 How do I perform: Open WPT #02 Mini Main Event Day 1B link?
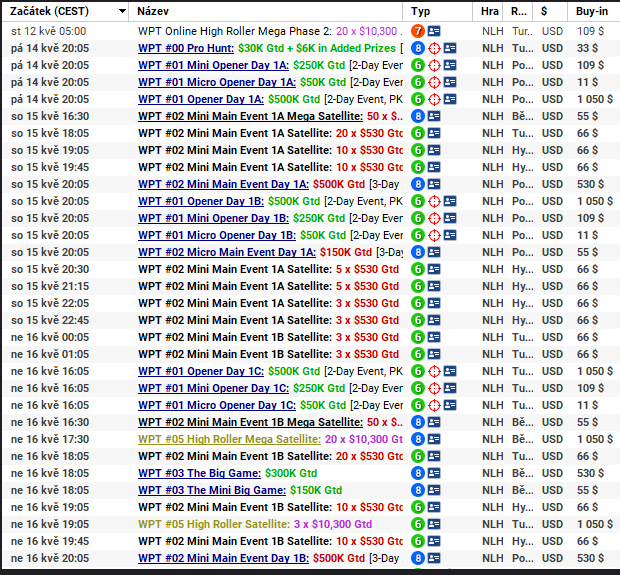223,558
